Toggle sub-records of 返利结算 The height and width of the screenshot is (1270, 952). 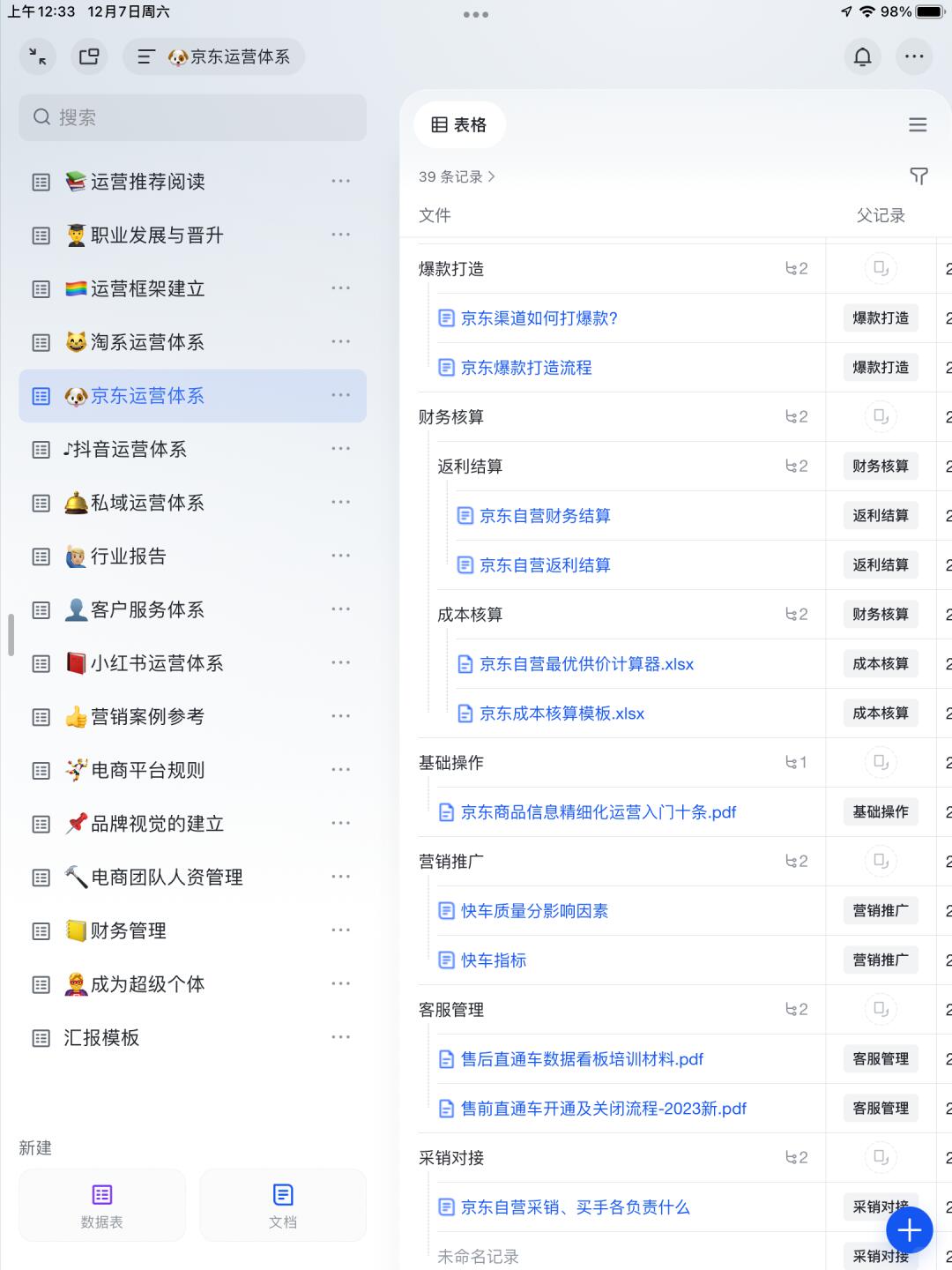click(797, 467)
